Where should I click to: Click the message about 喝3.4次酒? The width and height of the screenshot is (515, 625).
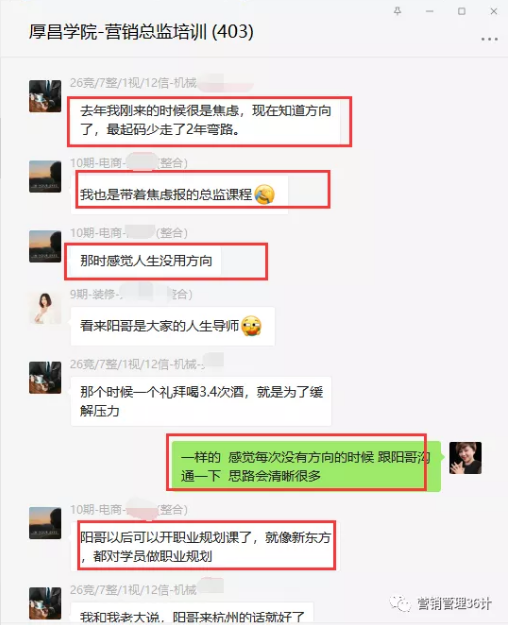201,401
